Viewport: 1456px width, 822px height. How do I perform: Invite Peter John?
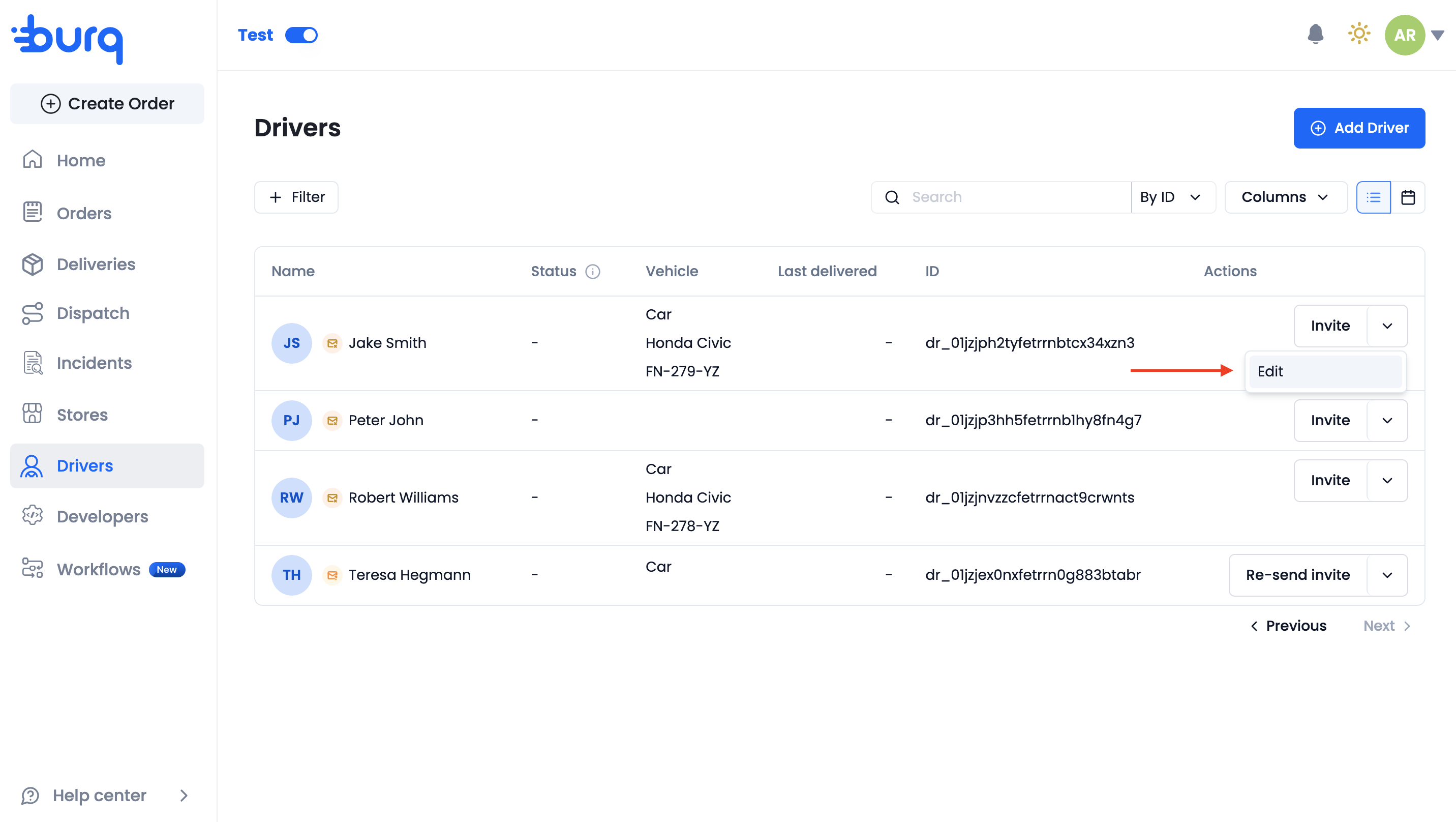(1330, 420)
